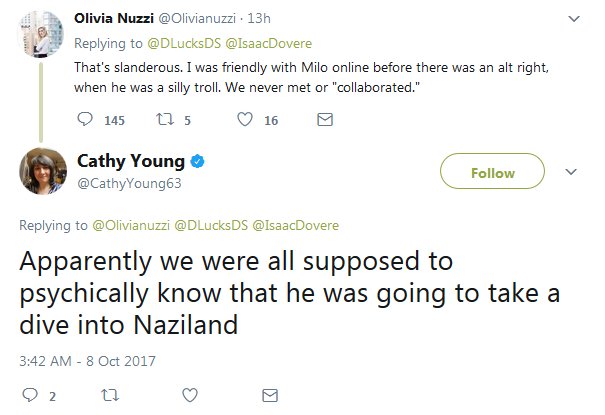Retweet Cathy Young's tweet
This screenshot has width=605, height=415.
[108, 394]
